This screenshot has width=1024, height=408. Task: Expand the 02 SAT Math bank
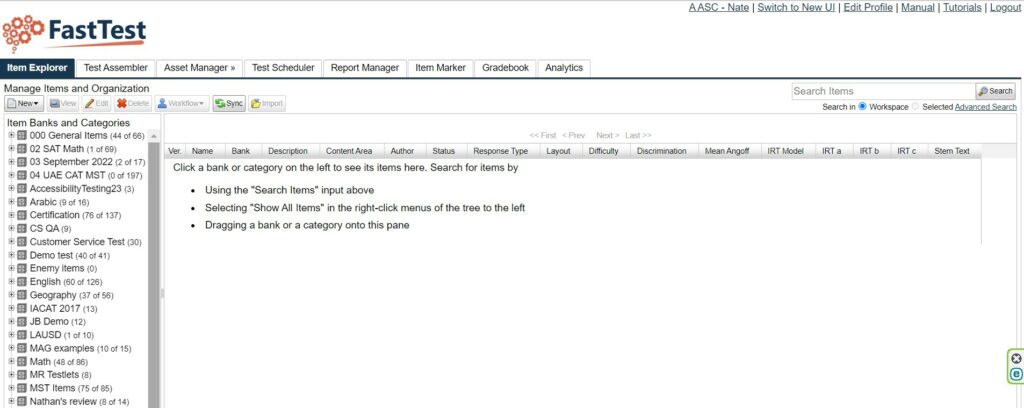[11, 149]
